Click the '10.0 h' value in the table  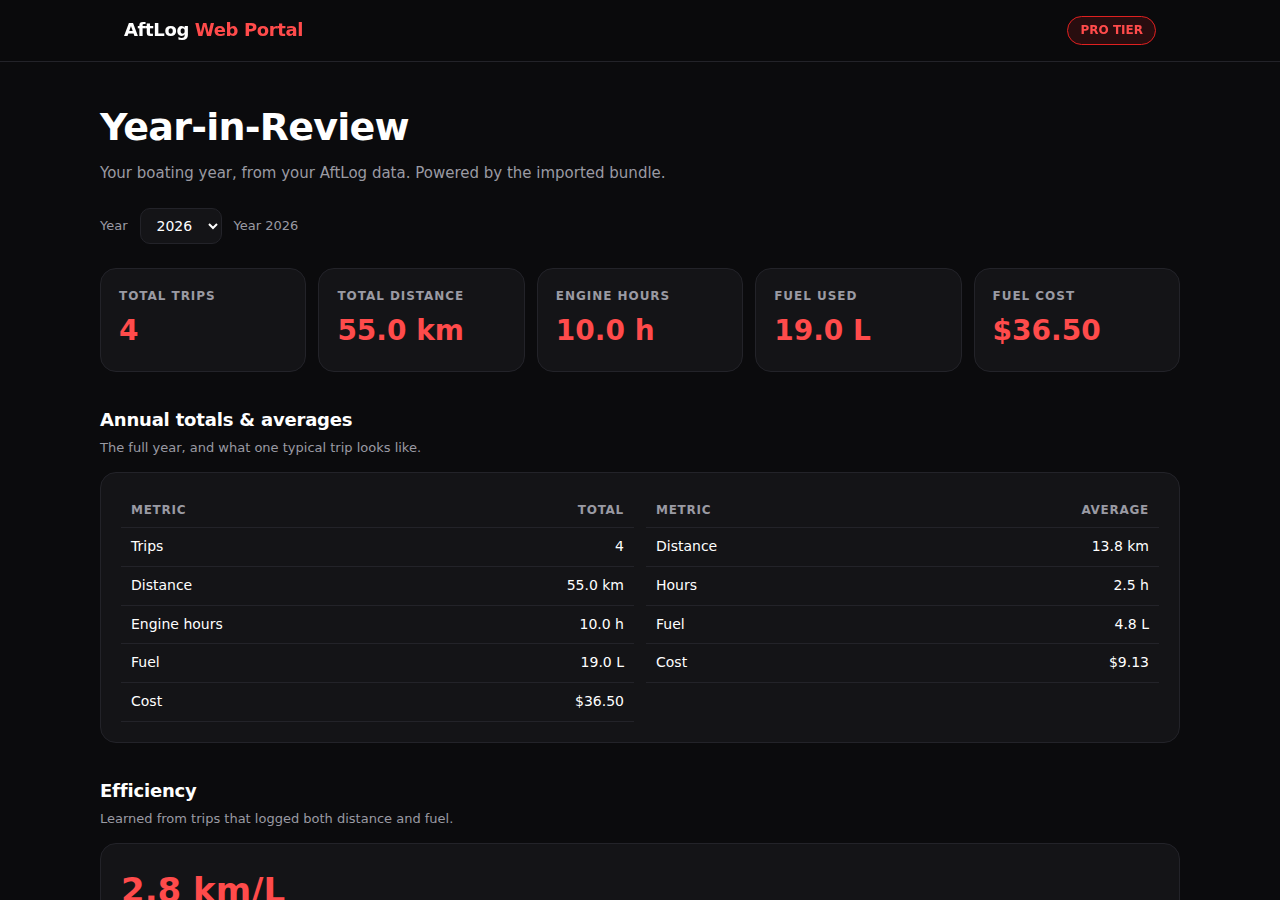pos(601,624)
